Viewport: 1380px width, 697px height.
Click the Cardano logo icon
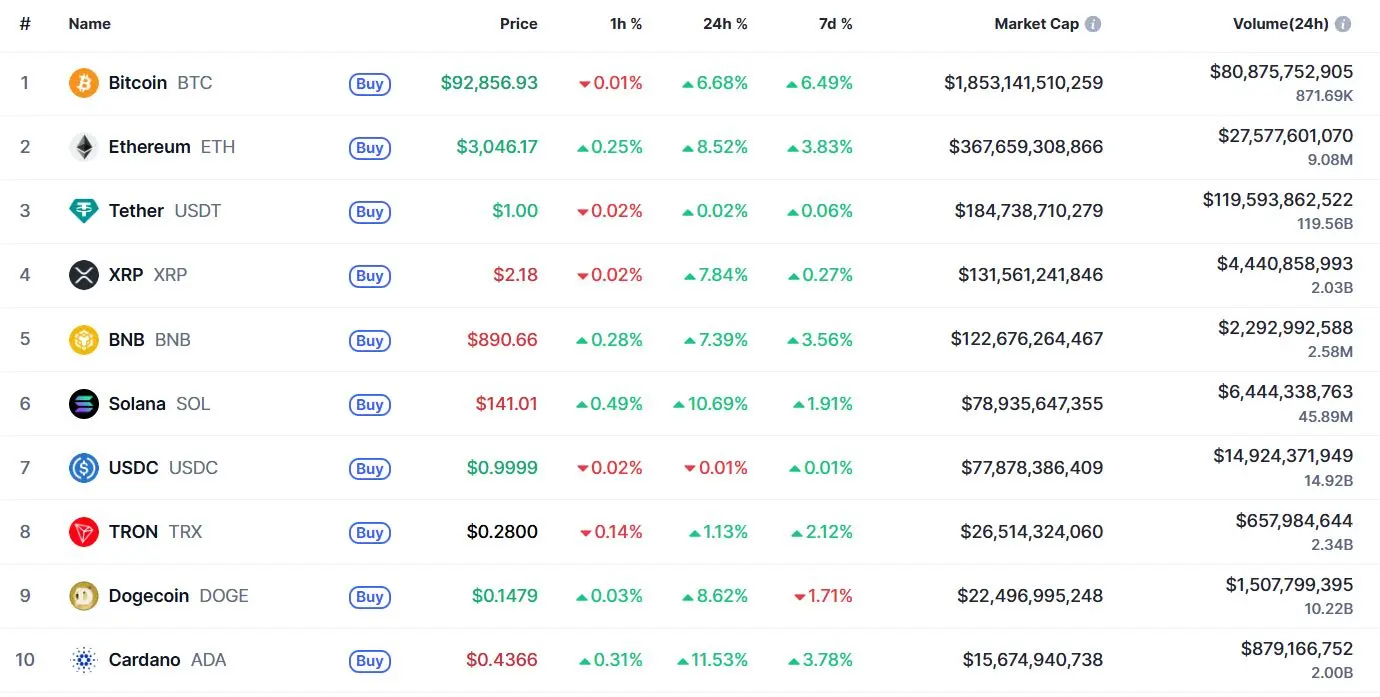(x=84, y=660)
